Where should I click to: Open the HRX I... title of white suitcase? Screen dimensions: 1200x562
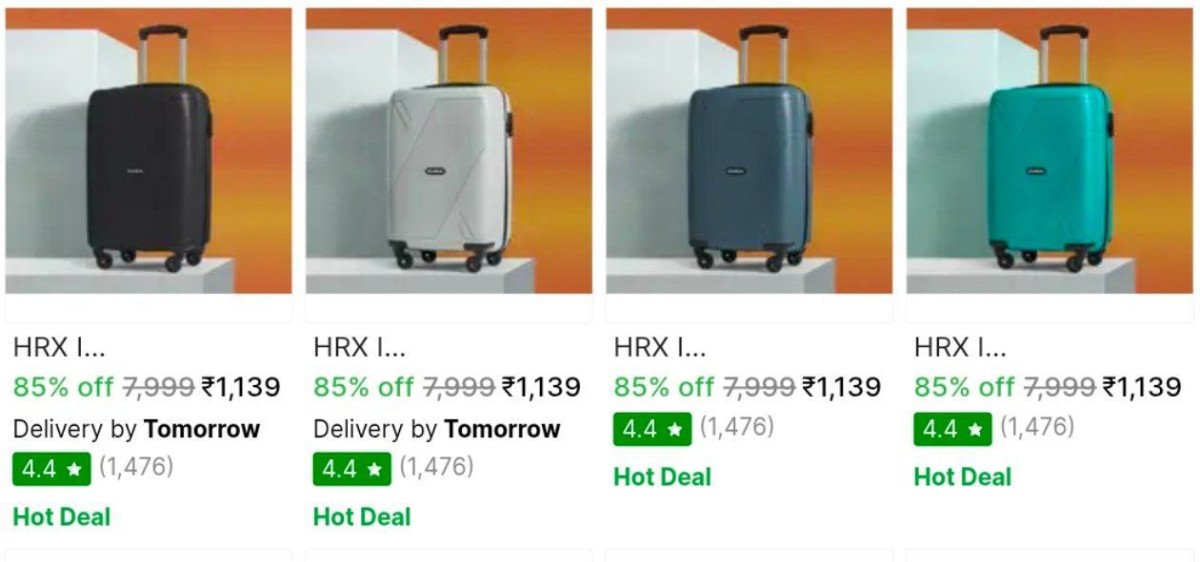coord(359,347)
